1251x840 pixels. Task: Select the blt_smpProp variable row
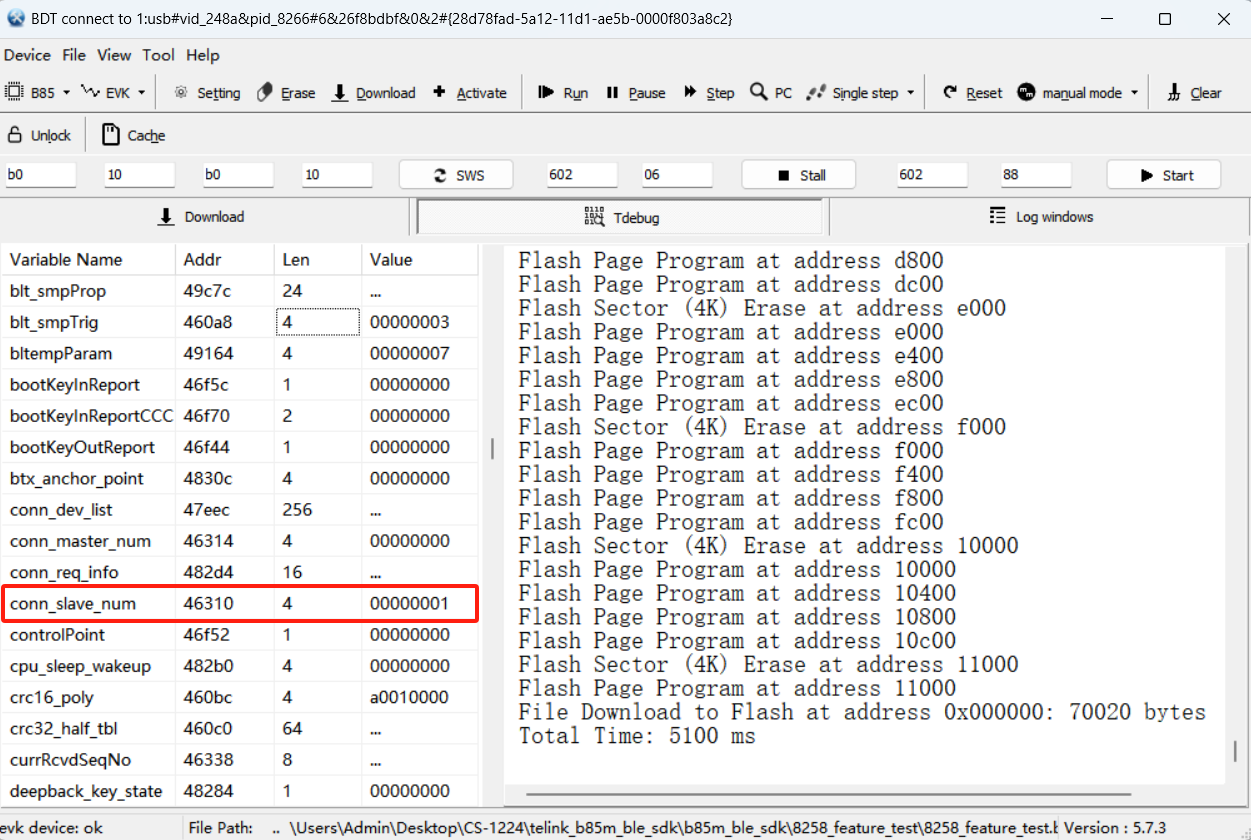(x=240, y=291)
